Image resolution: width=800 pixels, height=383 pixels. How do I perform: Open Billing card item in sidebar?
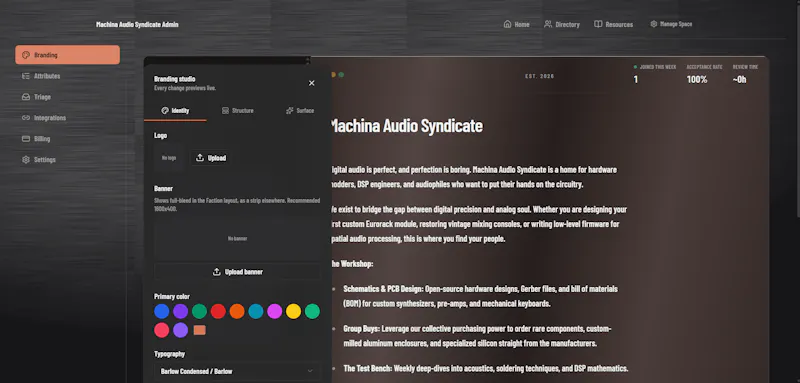tap(67, 139)
